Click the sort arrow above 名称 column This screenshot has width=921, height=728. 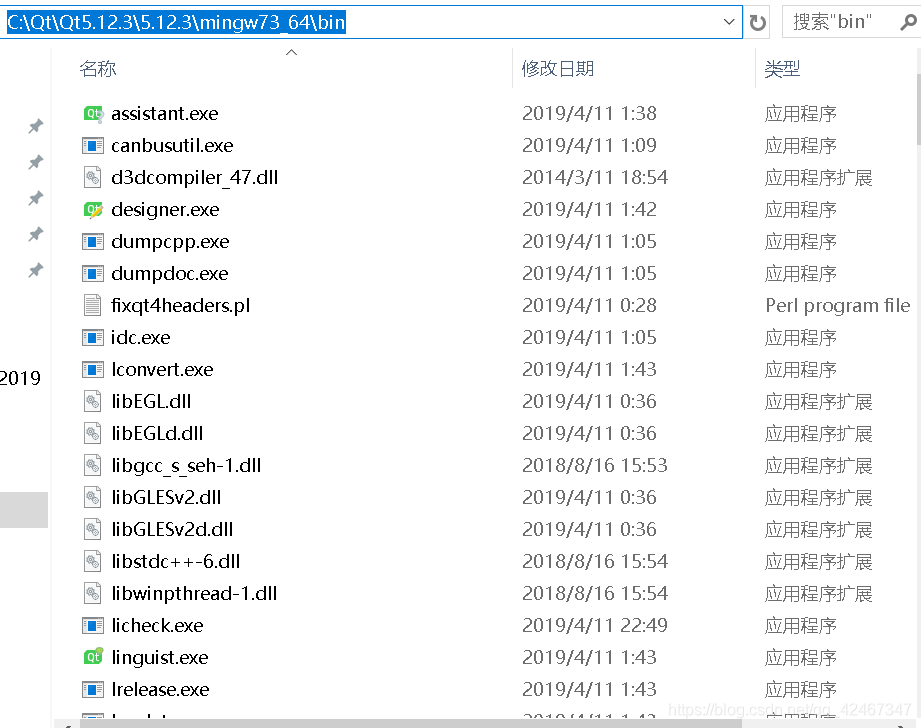[x=291, y=52]
